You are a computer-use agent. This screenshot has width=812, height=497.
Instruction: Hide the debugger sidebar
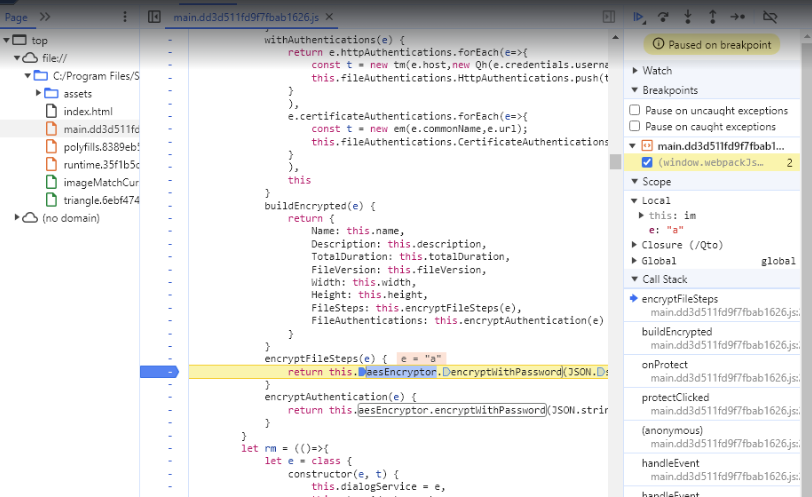tap(609, 17)
